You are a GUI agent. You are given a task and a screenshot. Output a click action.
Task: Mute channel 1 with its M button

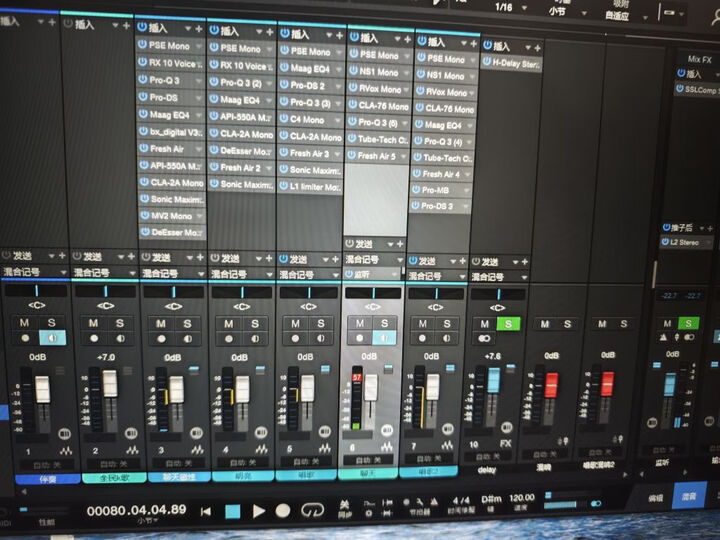pos(24,323)
